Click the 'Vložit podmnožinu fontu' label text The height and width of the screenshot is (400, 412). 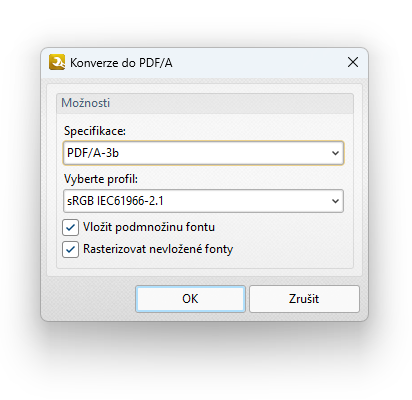click(149, 227)
